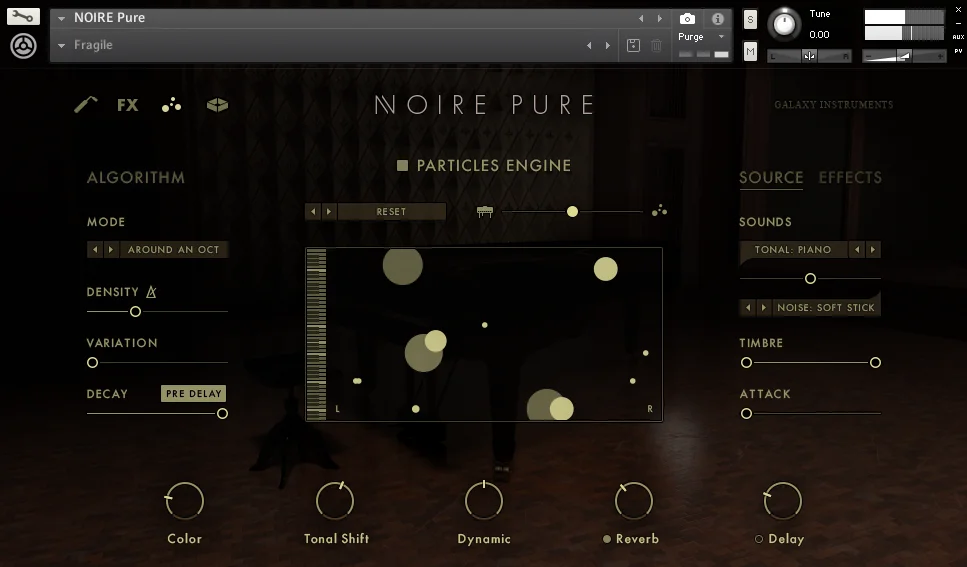Viewport: 967px width, 567px height.
Task: Enable the Delay on/off dot
Action: pos(759,539)
